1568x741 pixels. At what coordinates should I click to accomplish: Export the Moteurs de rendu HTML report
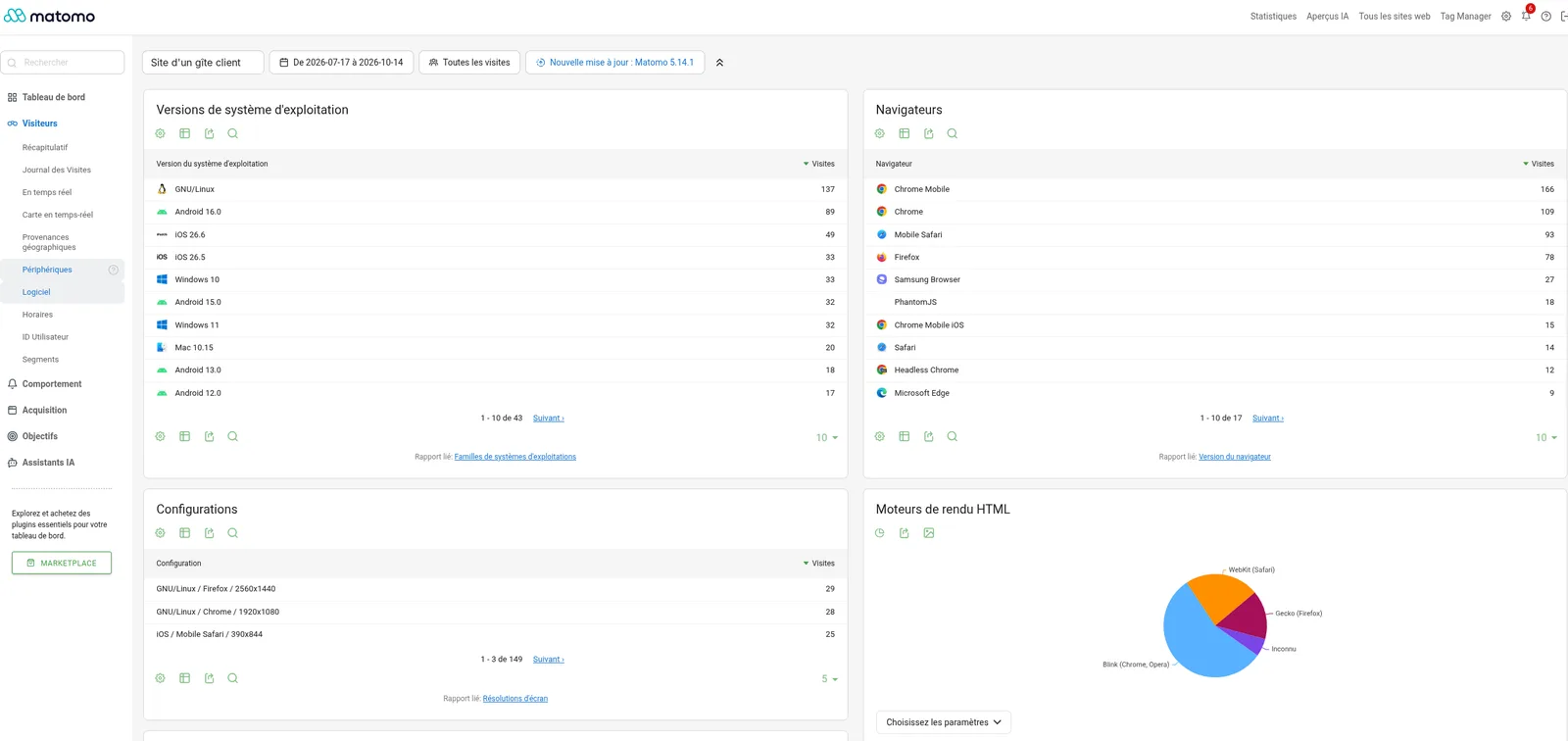[904, 533]
